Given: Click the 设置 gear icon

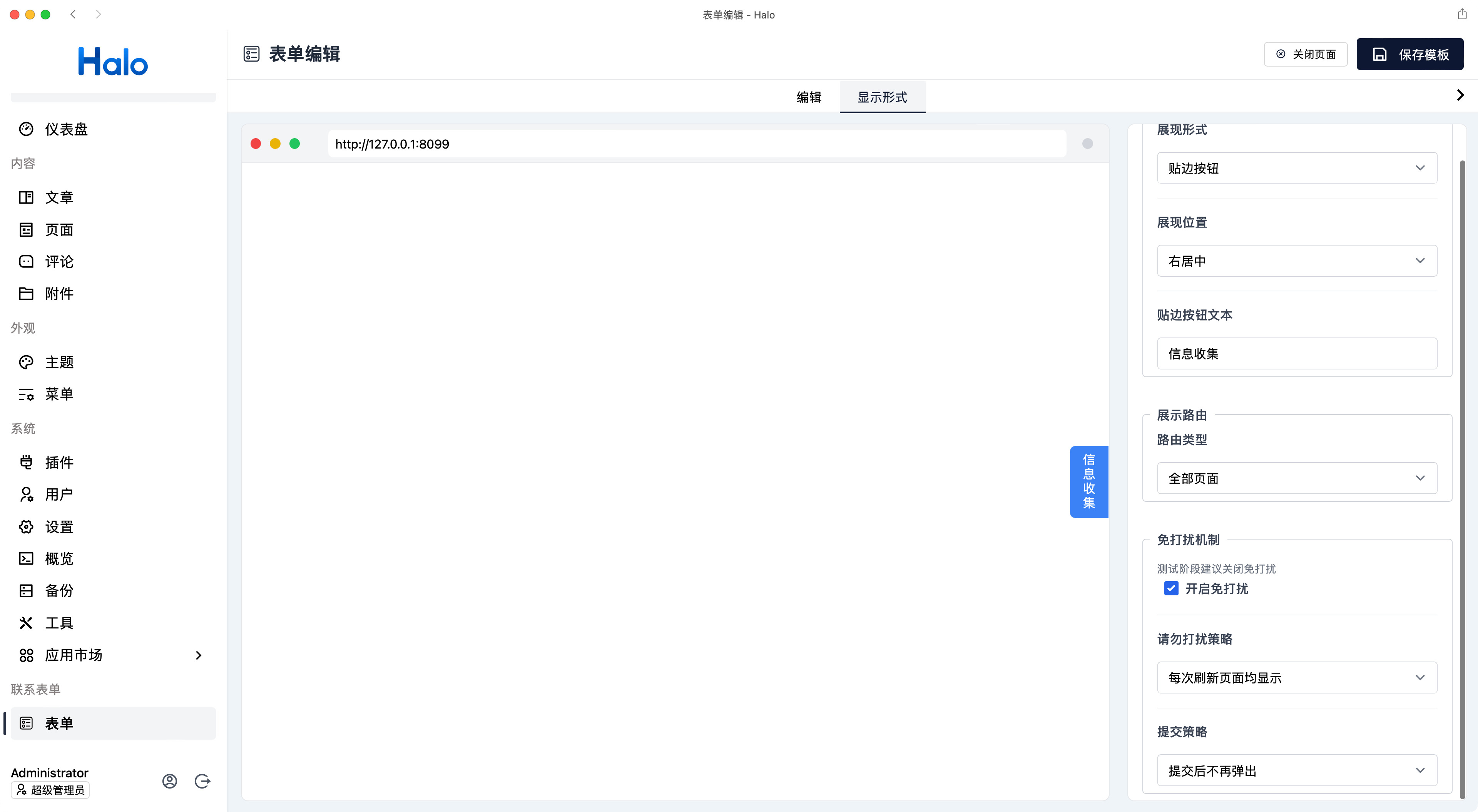Looking at the screenshot, I should point(26,527).
